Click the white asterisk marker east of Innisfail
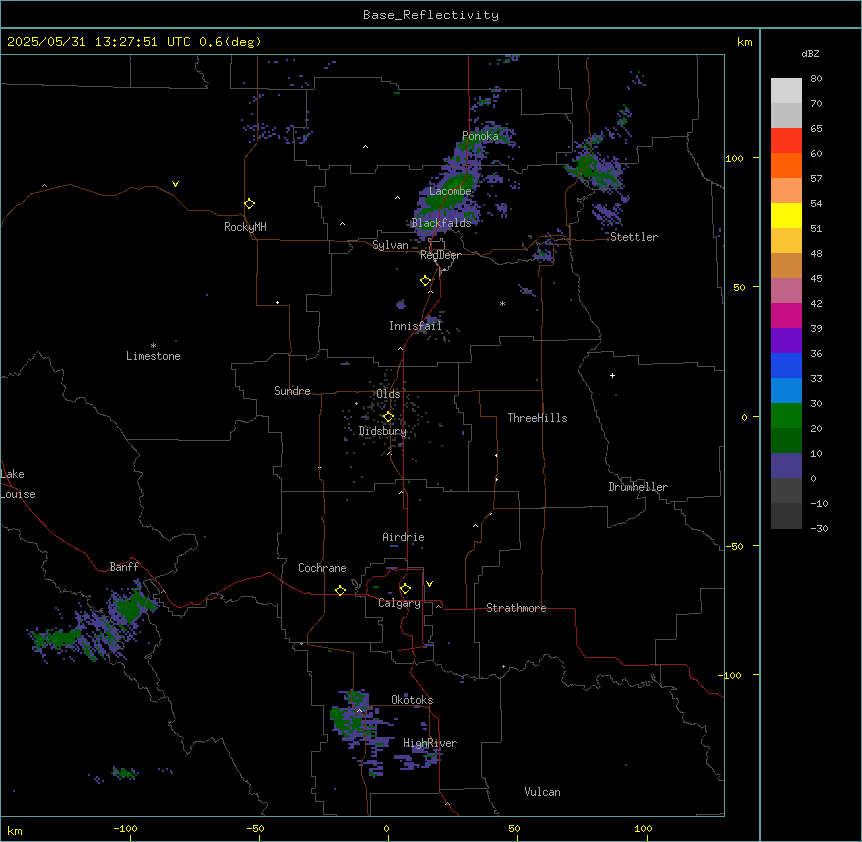Viewport: 862px width, 842px height. click(x=502, y=303)
